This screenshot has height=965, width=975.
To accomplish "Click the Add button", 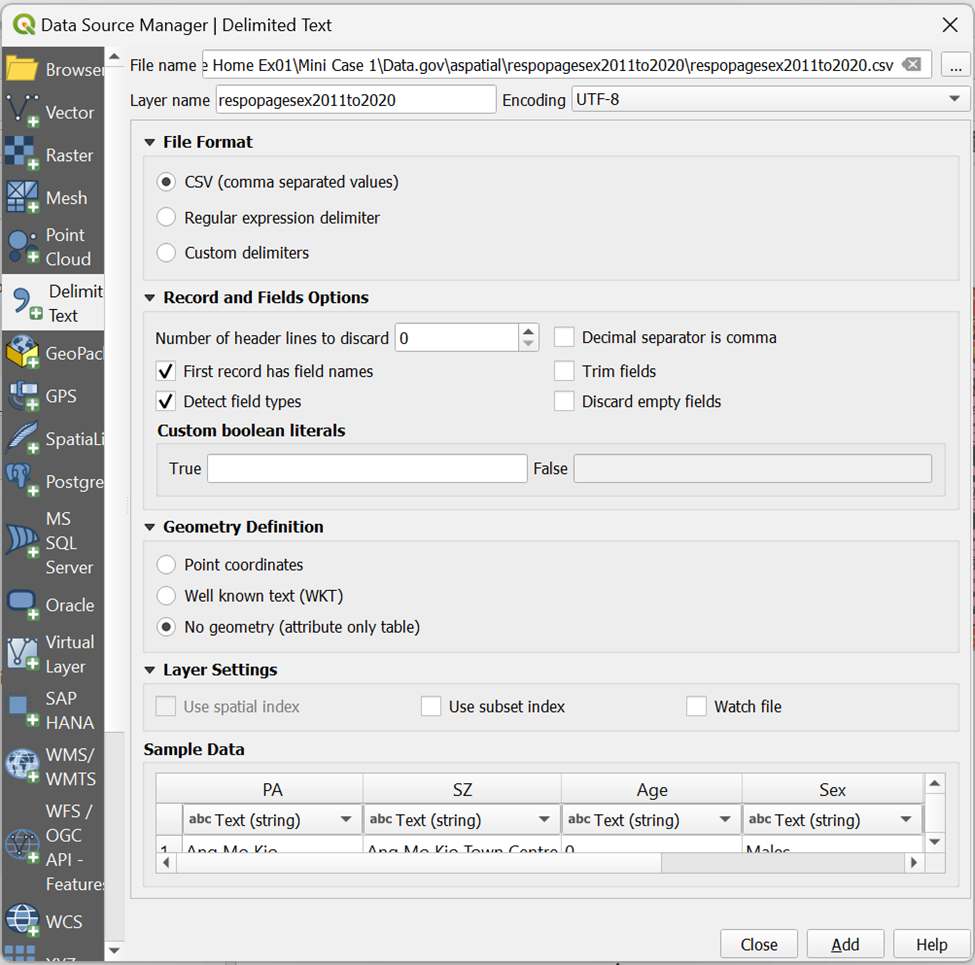I will tap(845, 944).
